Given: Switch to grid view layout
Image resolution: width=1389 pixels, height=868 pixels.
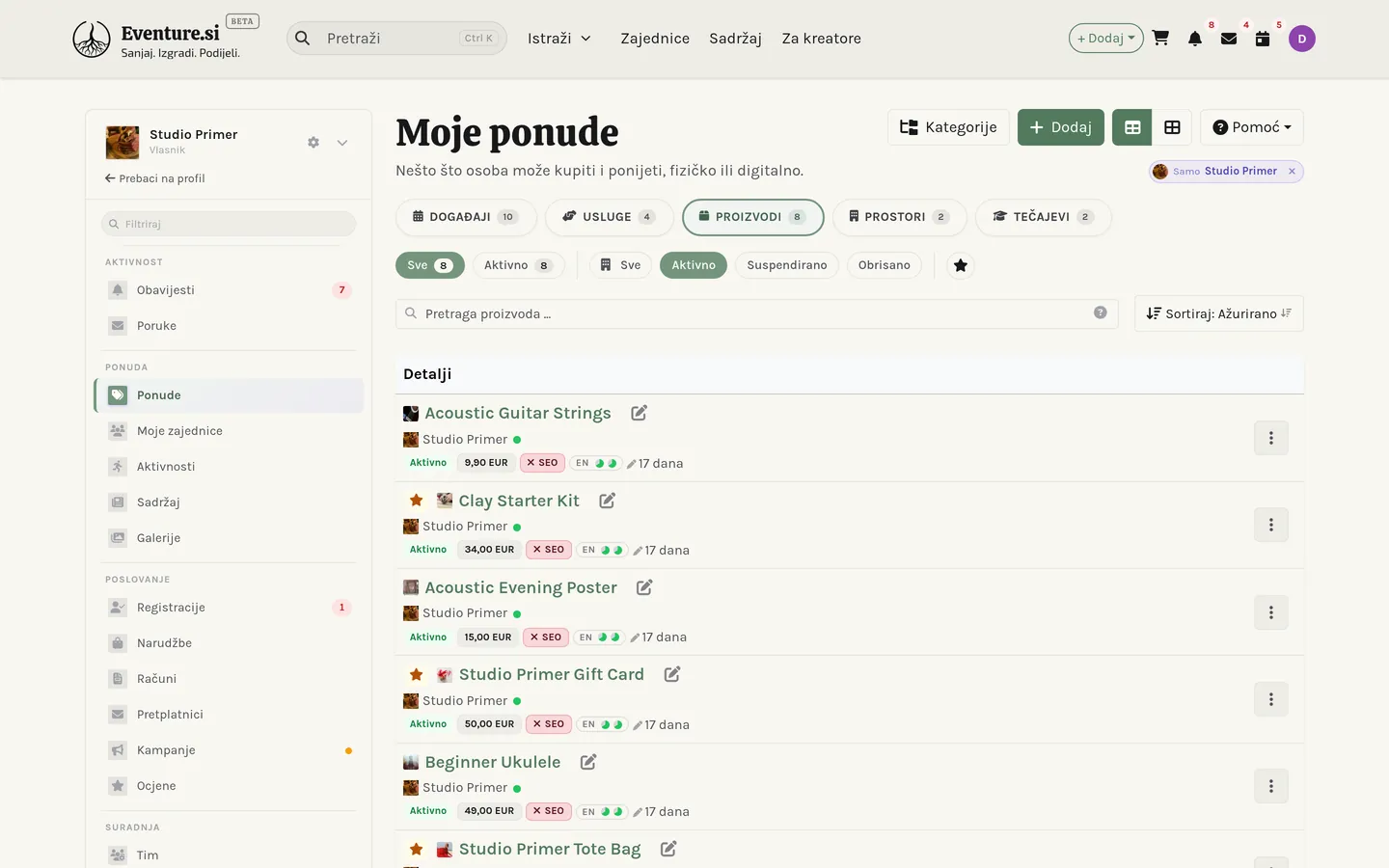Looking at the screenshot, I should click(1172, 127).
